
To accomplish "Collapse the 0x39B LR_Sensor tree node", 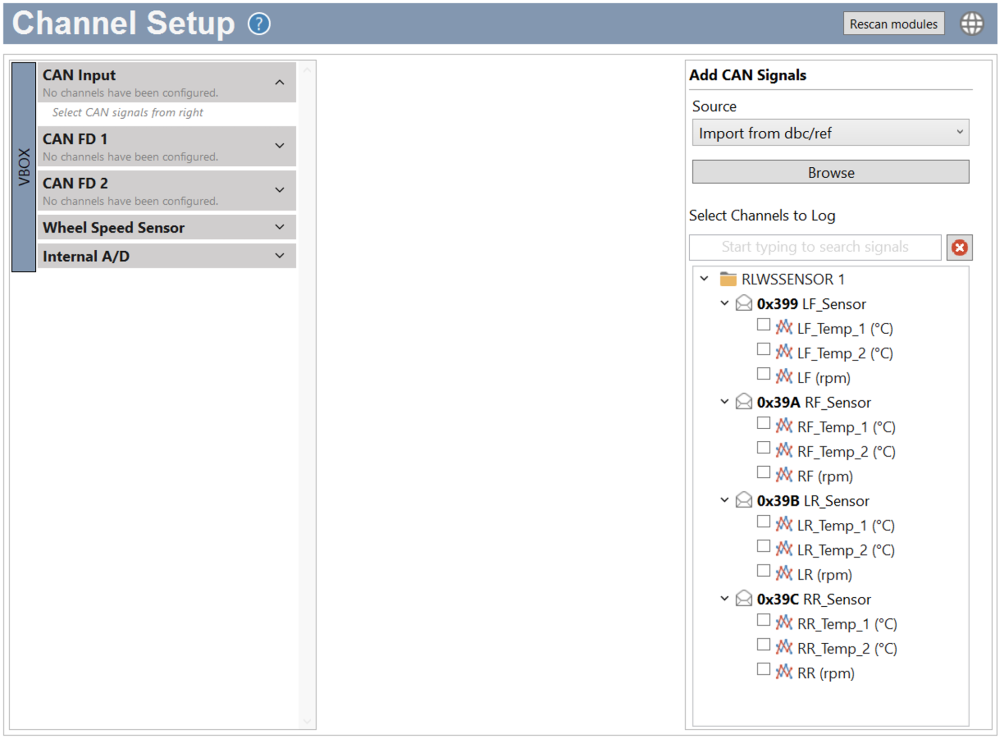I will (724, 500).
